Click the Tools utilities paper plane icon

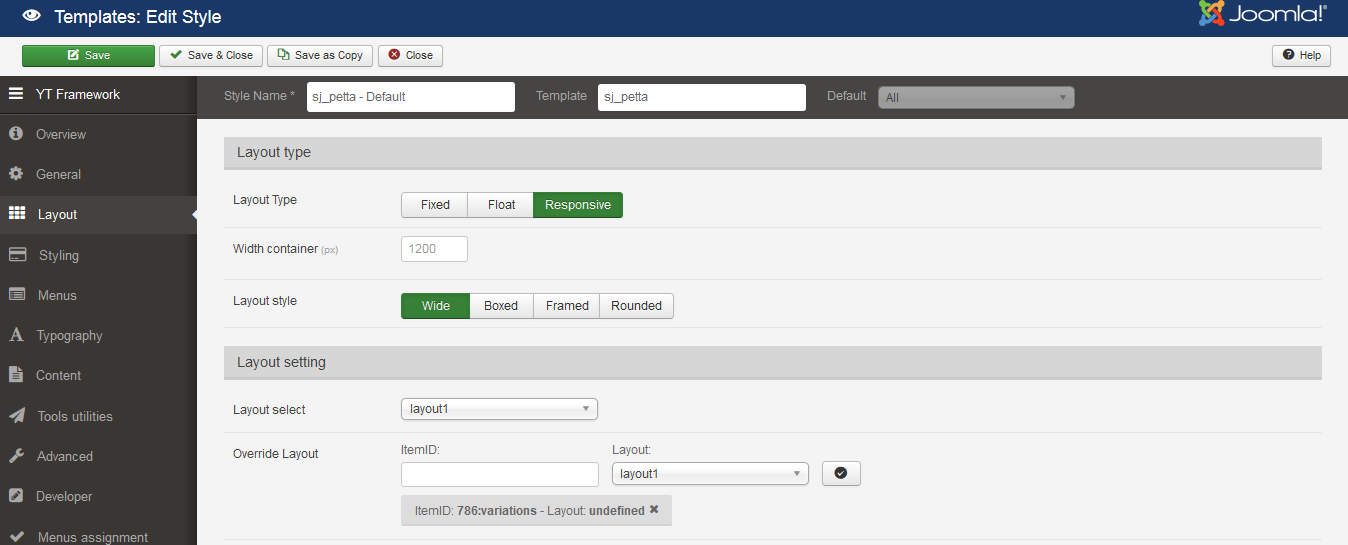tap(17, 416)
